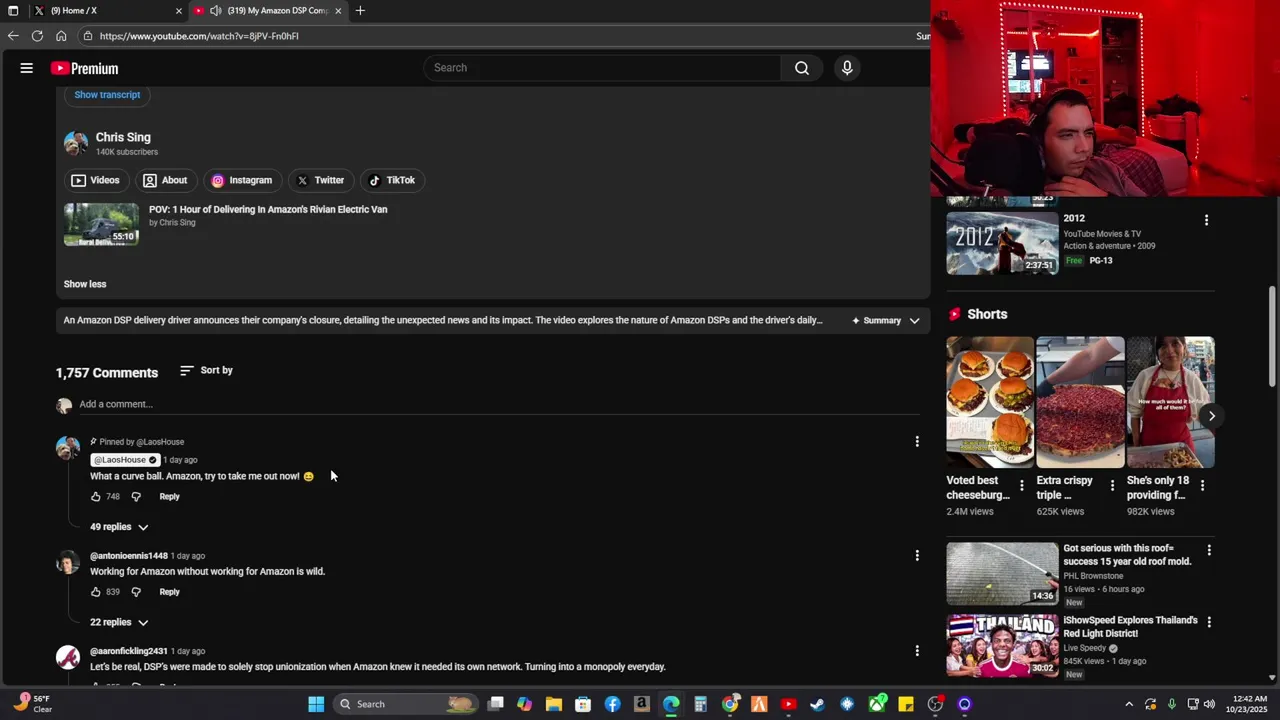Expand the 22 replies thread

coord(119,622)
